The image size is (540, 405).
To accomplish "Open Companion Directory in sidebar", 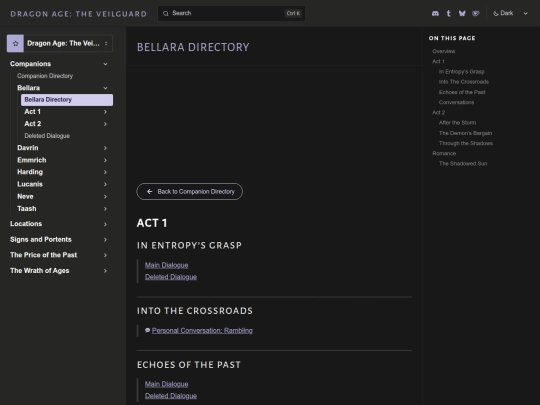I will tap(45, 76).
